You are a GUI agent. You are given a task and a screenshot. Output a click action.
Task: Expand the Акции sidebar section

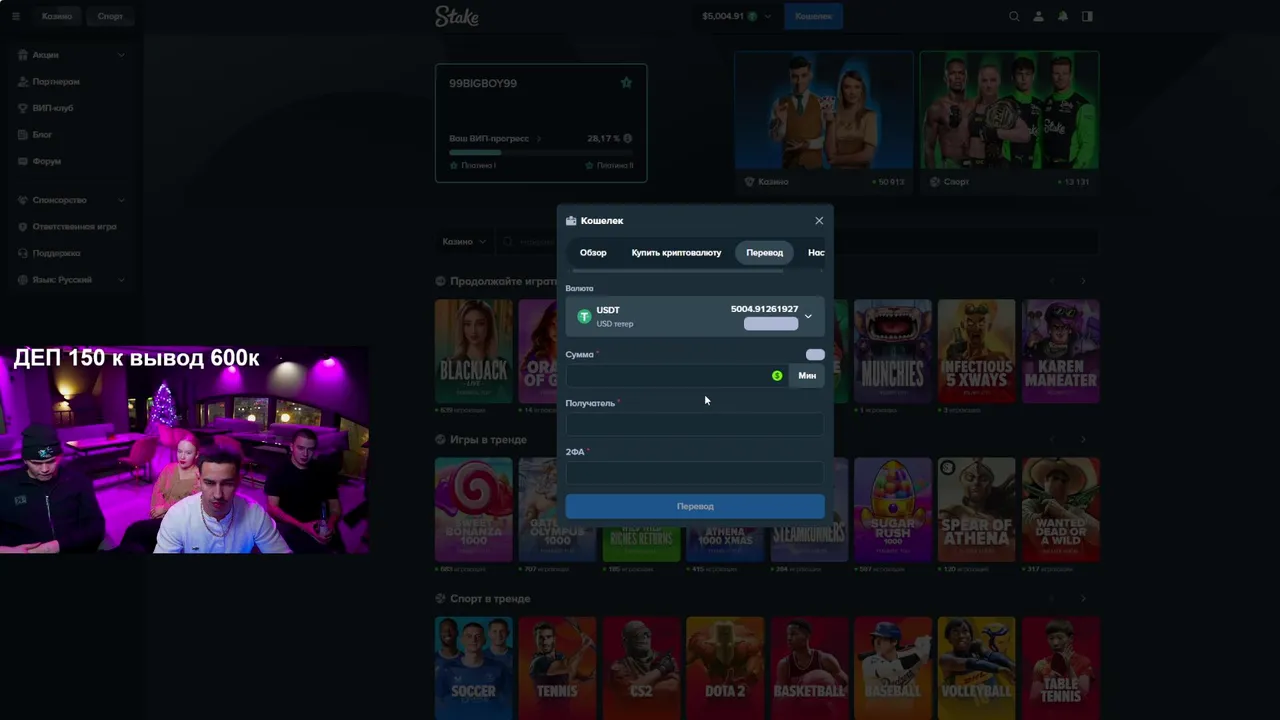click(x=121, y=55)
